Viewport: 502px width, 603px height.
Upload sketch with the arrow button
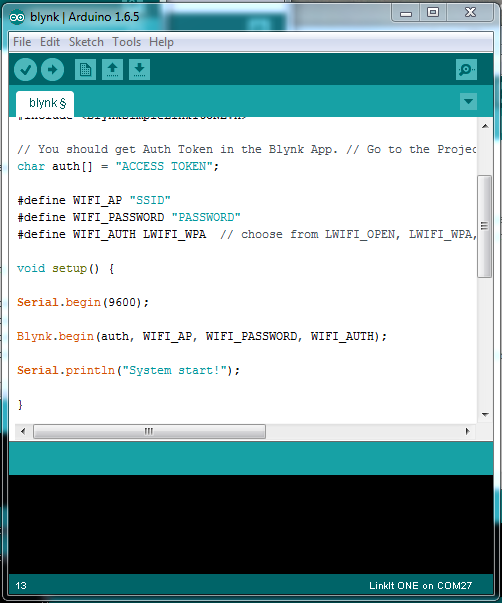coord(52,70)
